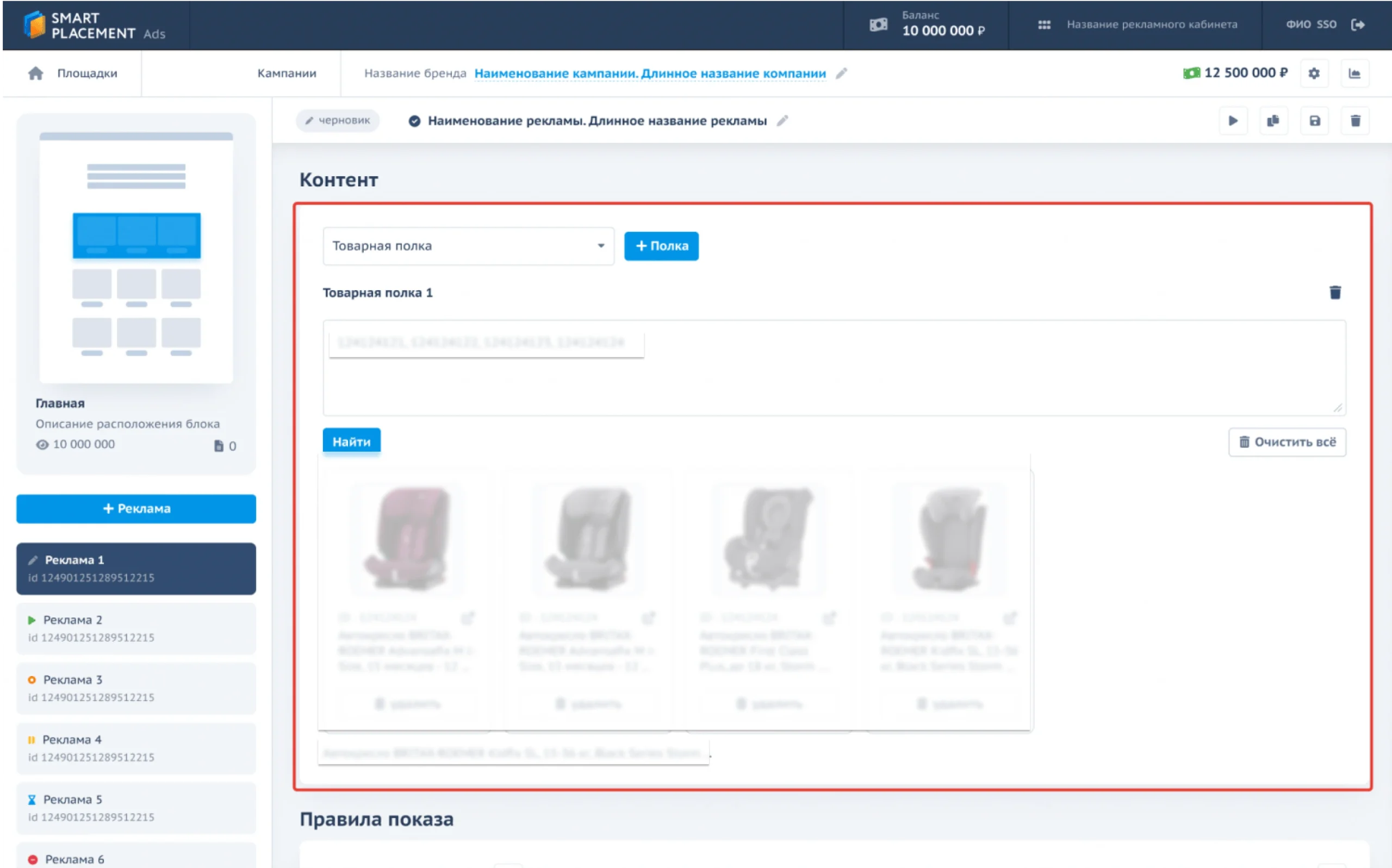
Task: Open the campaign statistics chart icon
Action: pos(1354,73)
